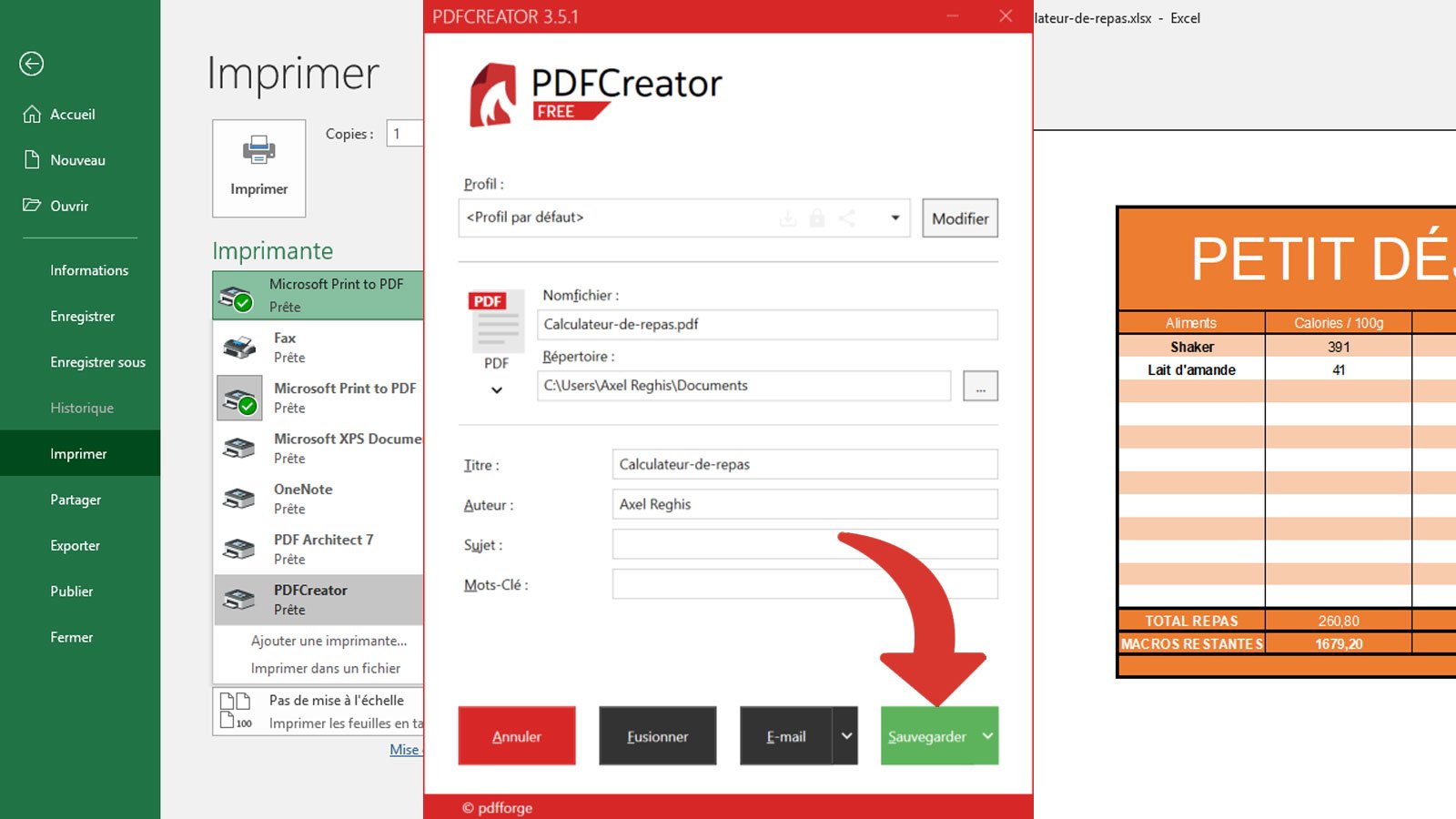The height and width of the screenshot is (819, 1456).
Task: Click the E-mail button
Action: coord(786,735)
